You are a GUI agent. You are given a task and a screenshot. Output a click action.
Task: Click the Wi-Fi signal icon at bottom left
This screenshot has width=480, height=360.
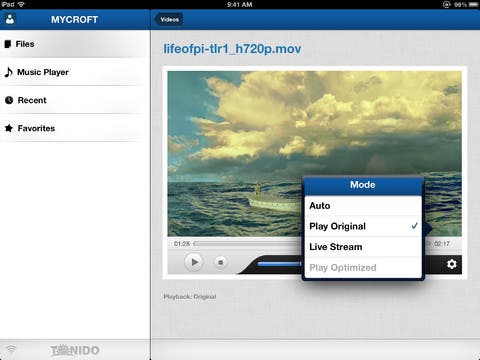(11, 349)
